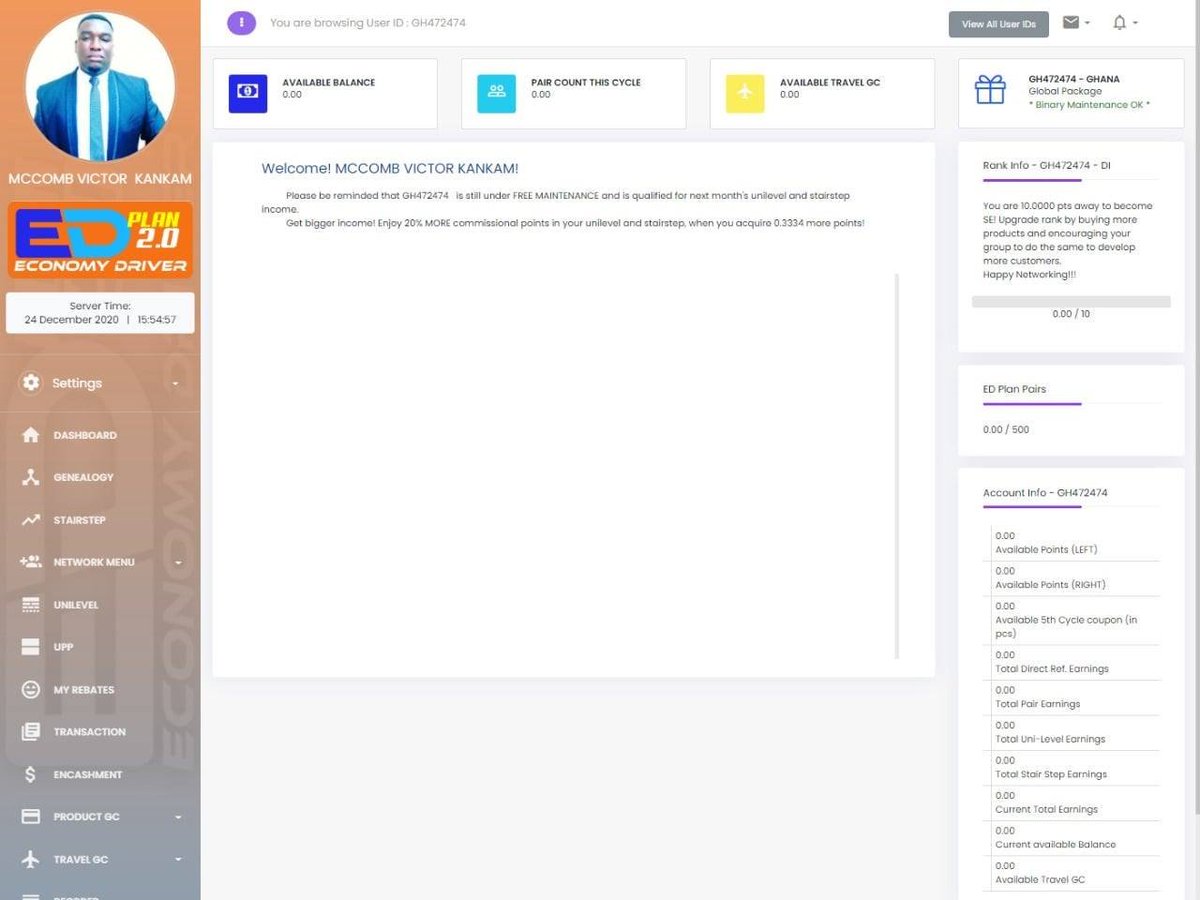Click the 'Global Package' text
This screenshot has height=900, width=1200.
(x=1065, y=91)
